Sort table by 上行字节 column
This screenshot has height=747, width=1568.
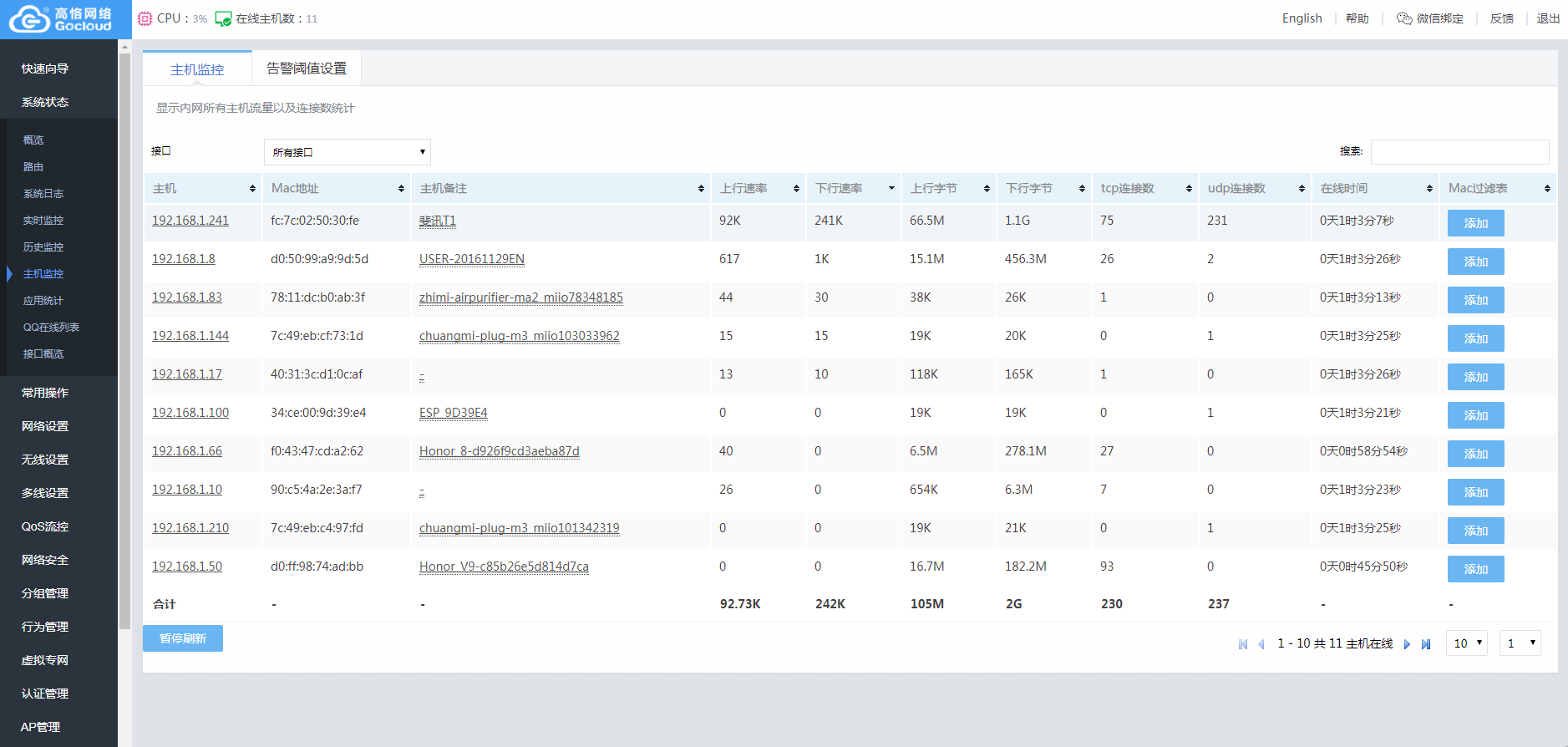click(x=950, y=189)
